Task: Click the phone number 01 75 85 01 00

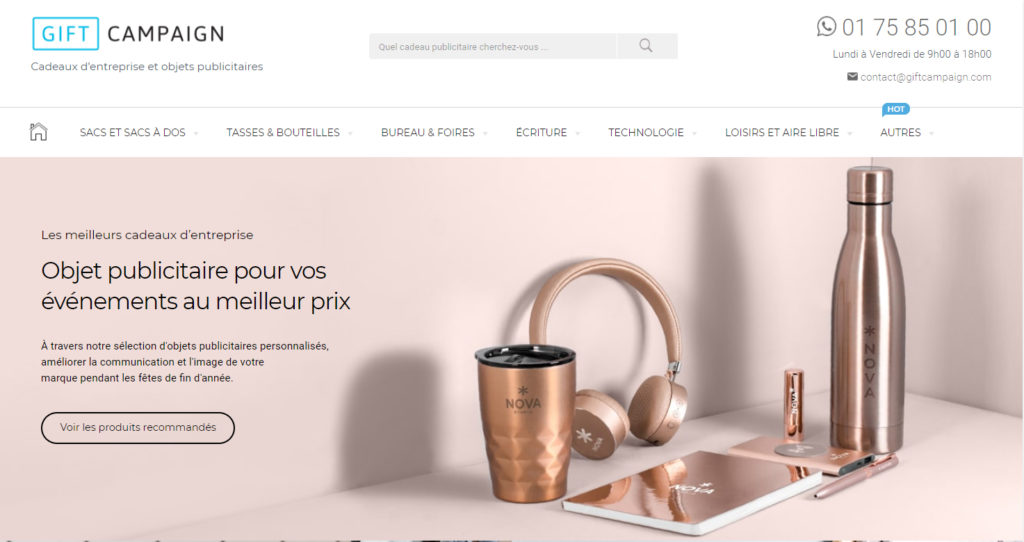Action: pos(916,27)
